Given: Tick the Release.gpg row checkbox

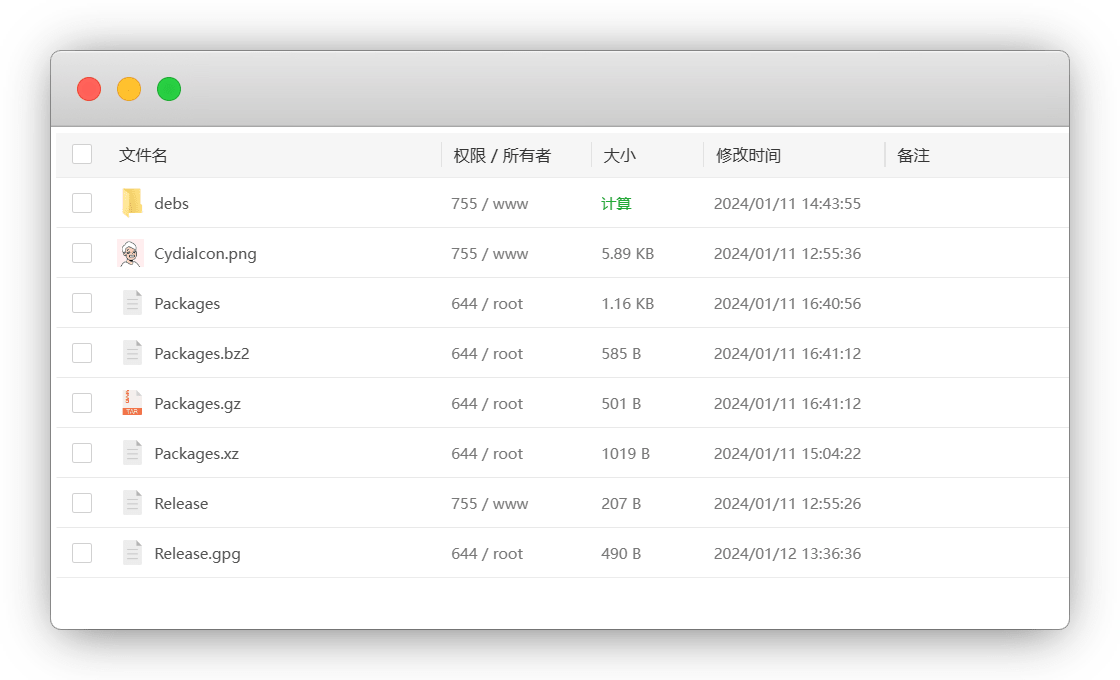Looking at the screenshot, I should pyautogui.click(x=82, y=553).
